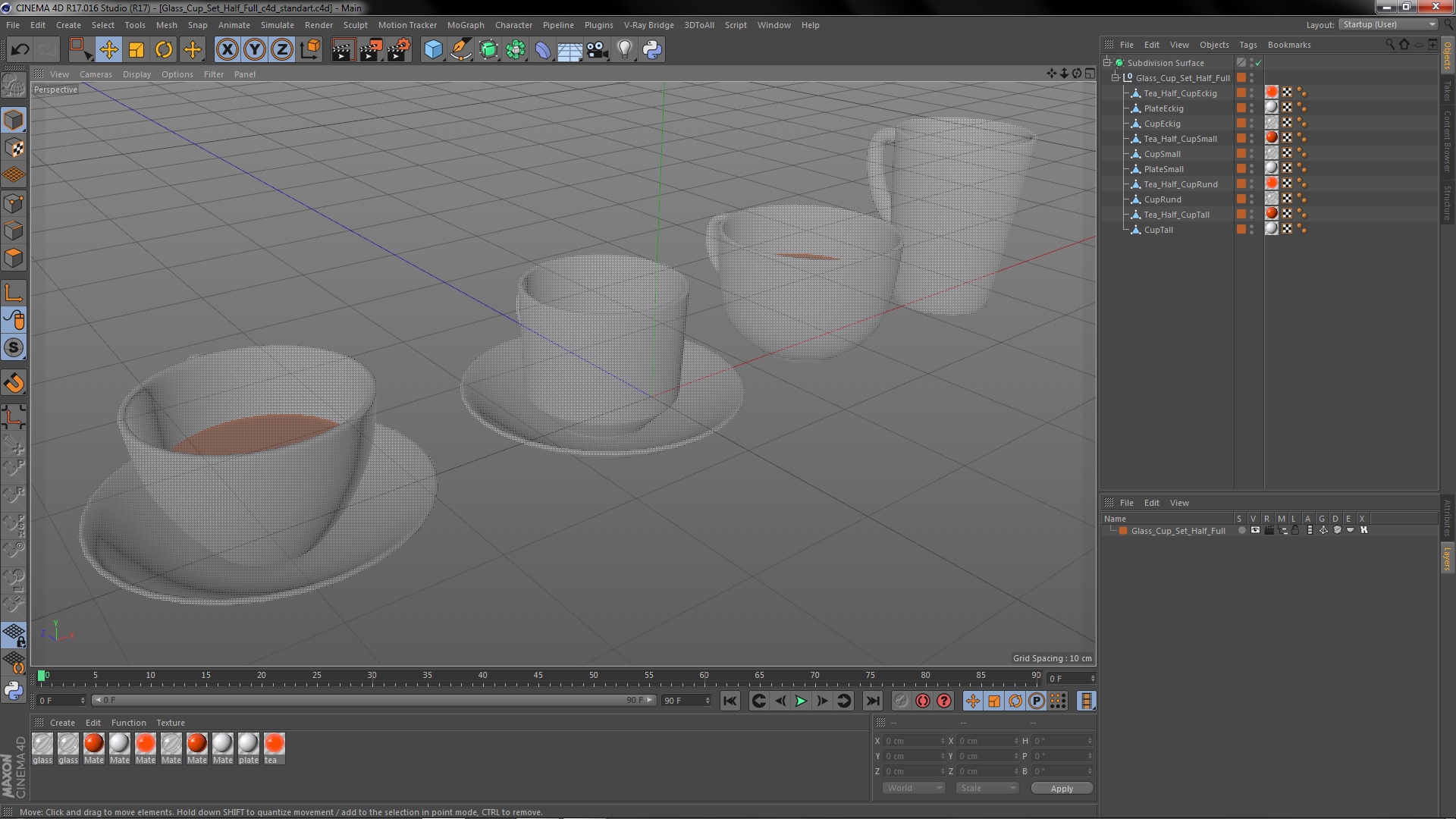Screen dimensions: 1456x819
Task: Click the Render to Picture Viewer icon
Action: coord(371,50)
